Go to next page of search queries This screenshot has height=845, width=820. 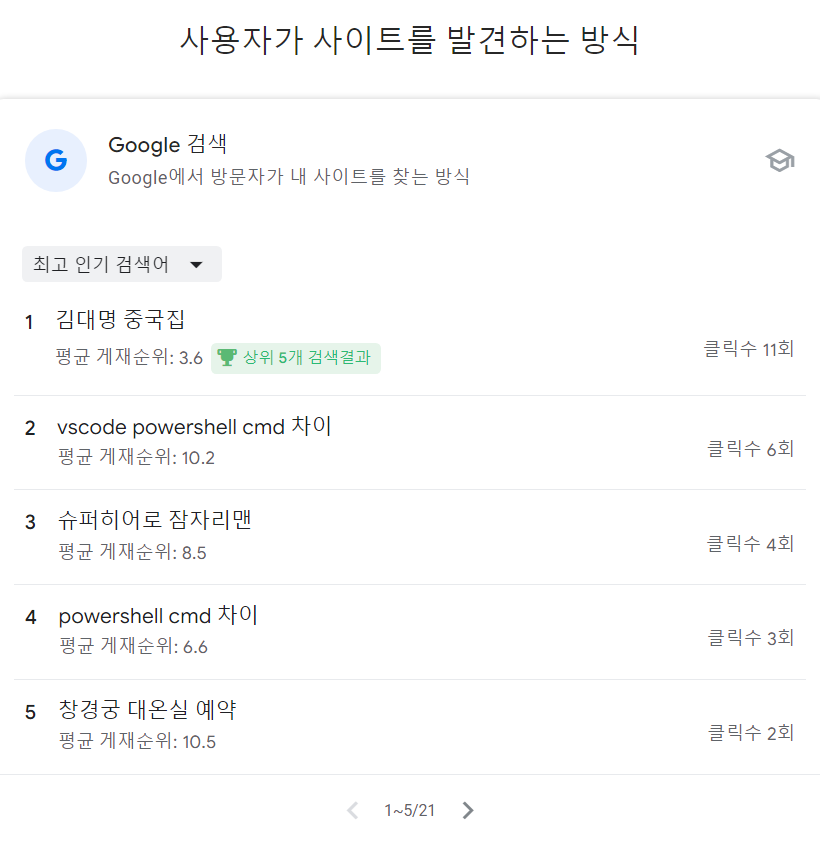pyautogui.click(x=468, y=810)
